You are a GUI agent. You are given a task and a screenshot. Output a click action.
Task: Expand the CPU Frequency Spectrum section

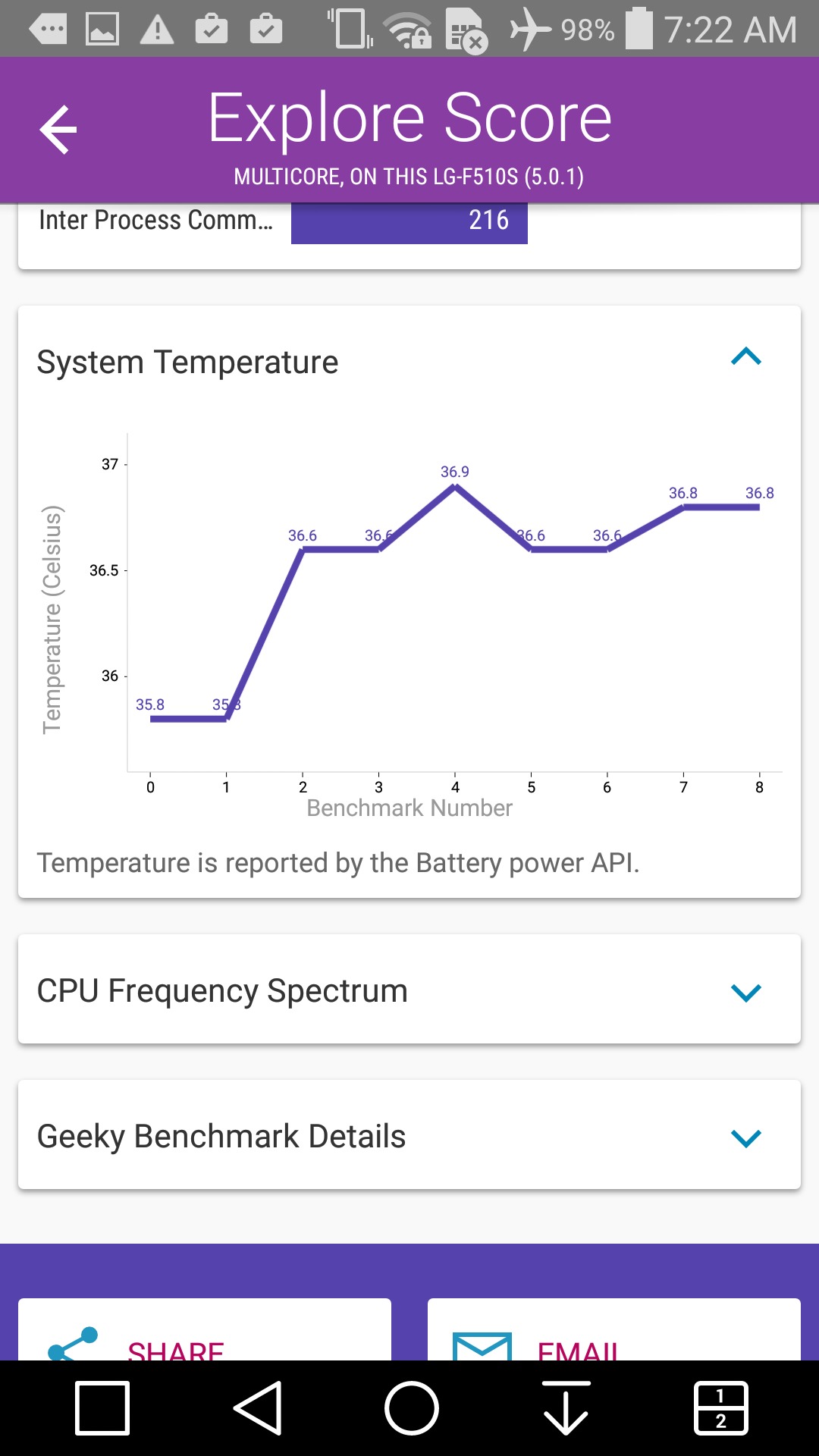pos(746,992)
